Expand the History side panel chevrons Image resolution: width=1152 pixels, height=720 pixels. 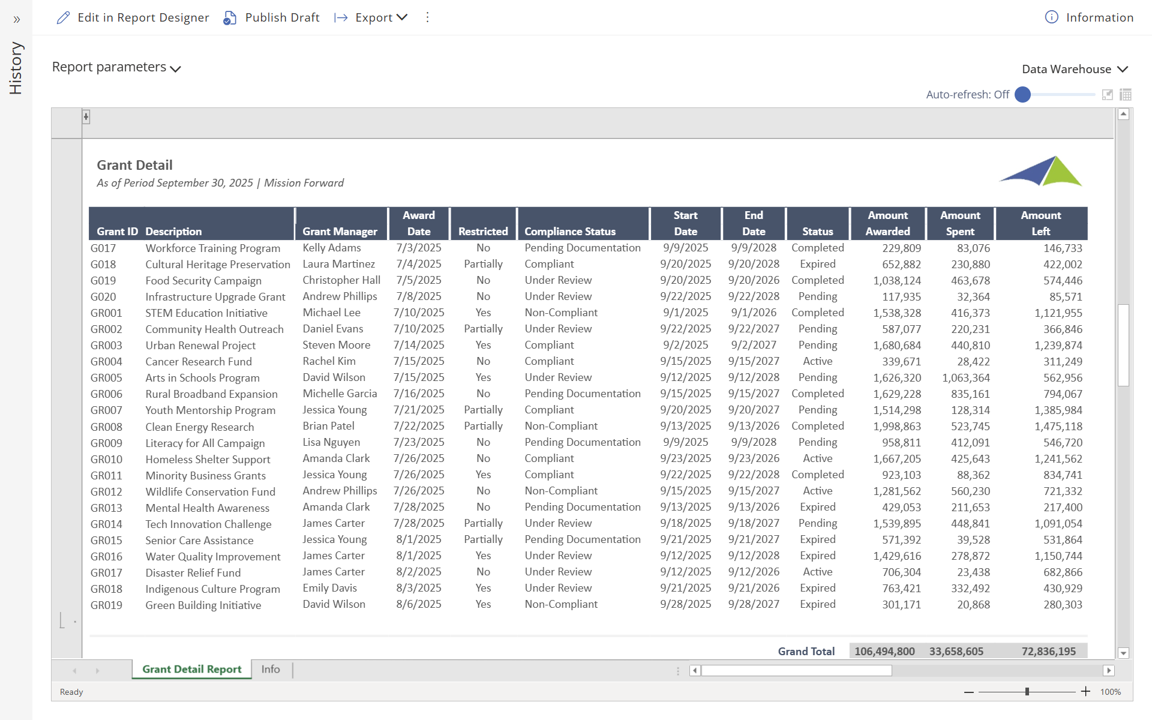[16, 19]
